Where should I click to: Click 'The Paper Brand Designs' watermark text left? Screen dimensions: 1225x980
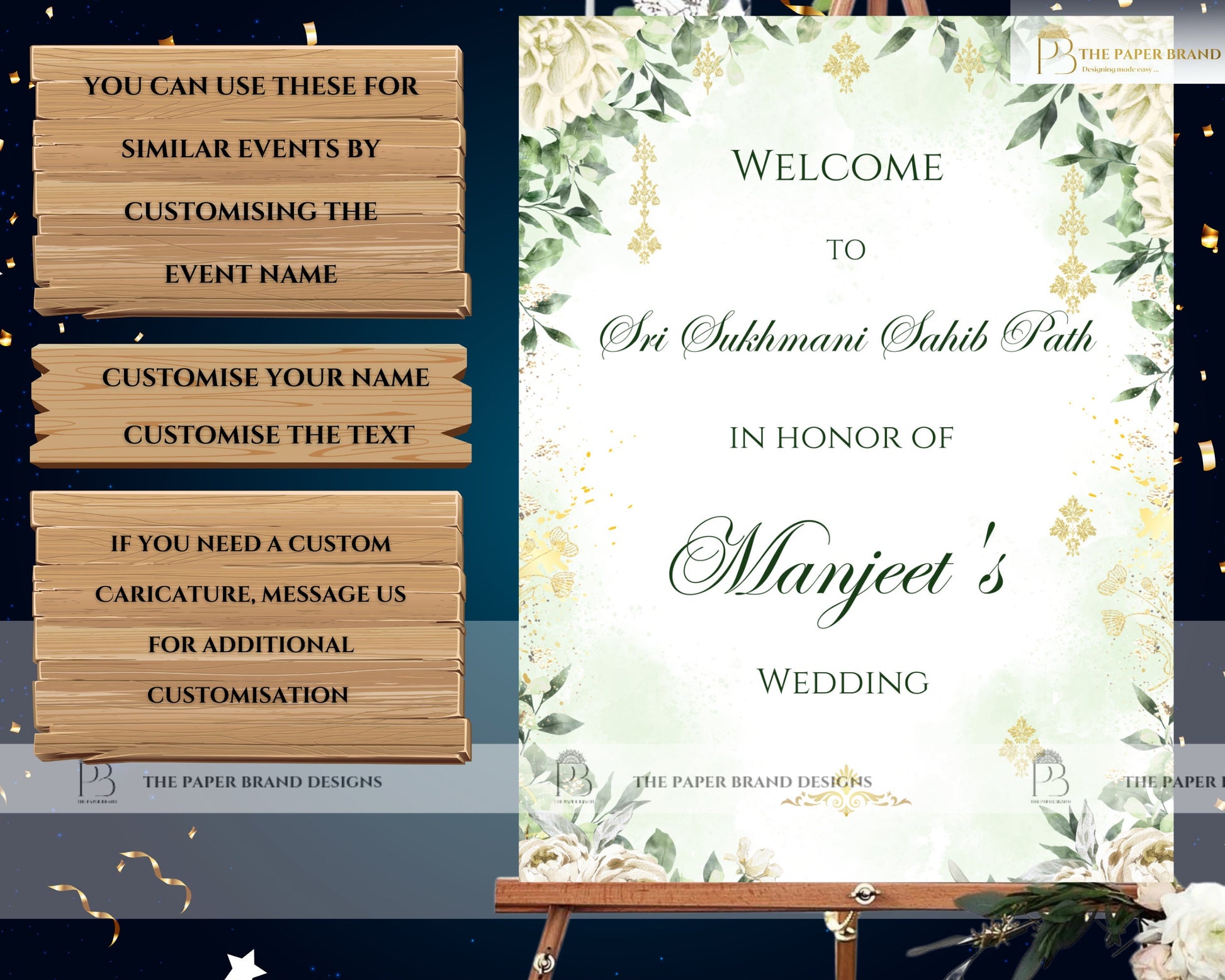pos(262,782)
